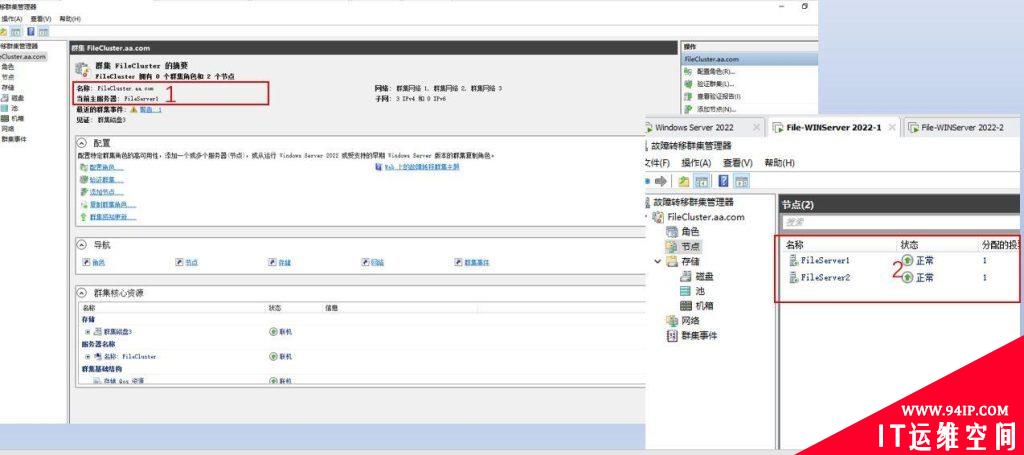Image resolution: width=1024 pixels, height=455 pixels.
Task: Select 磁盘 node in background window tree
Action: click(13, 98)
